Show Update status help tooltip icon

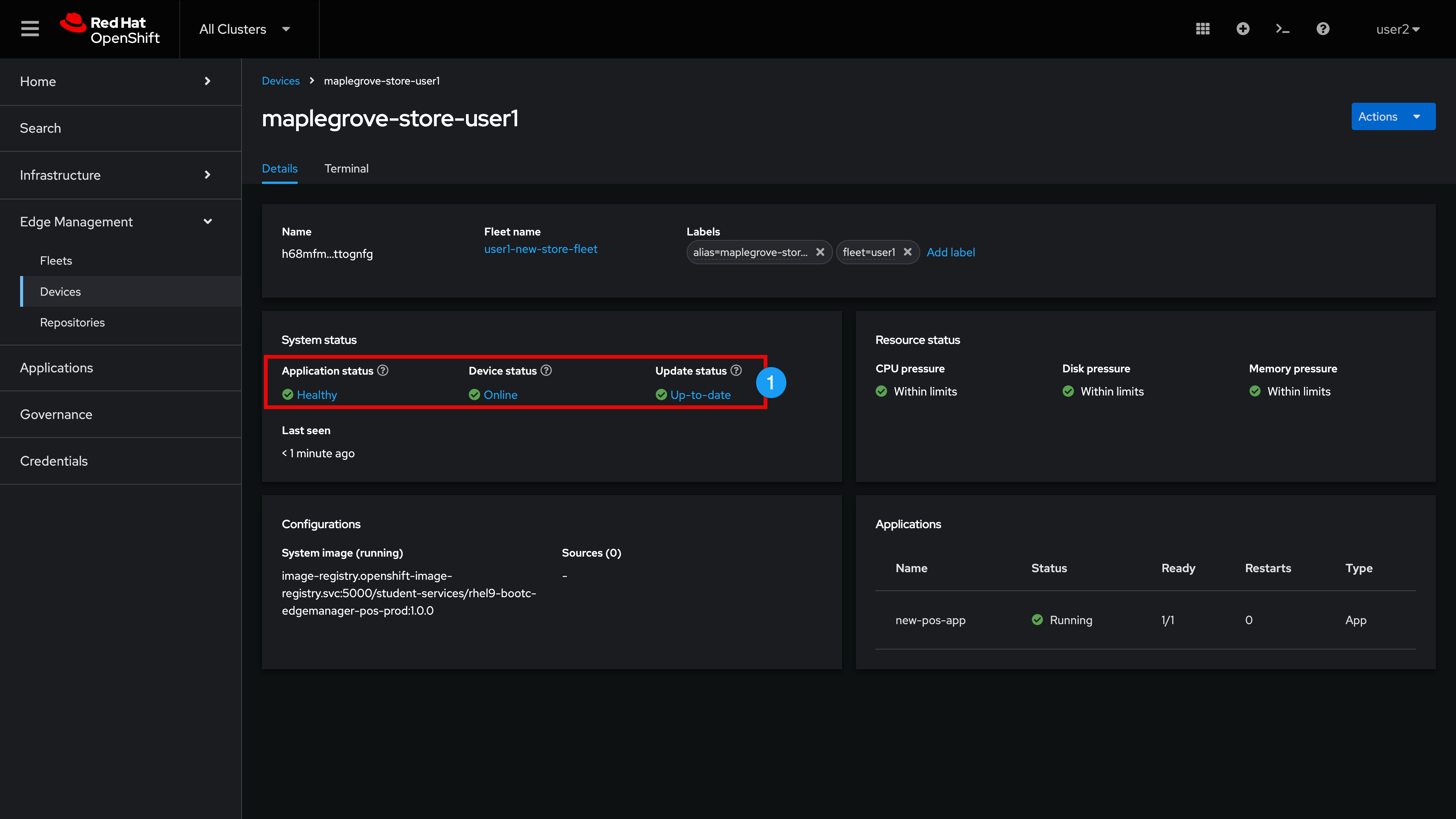point(736,370)
